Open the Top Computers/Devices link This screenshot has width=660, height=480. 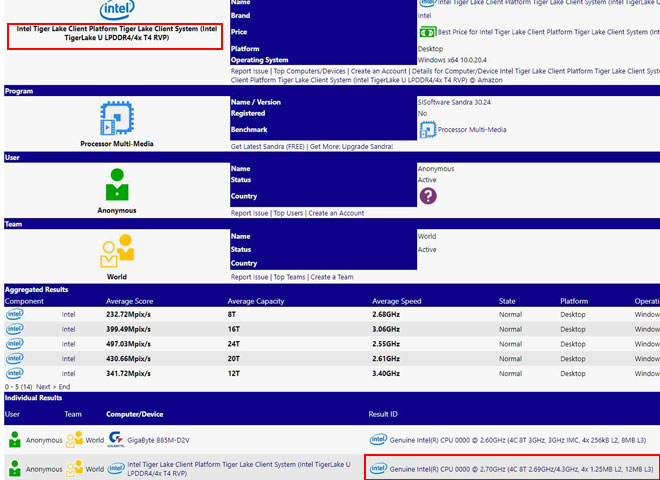pos(309,71)
